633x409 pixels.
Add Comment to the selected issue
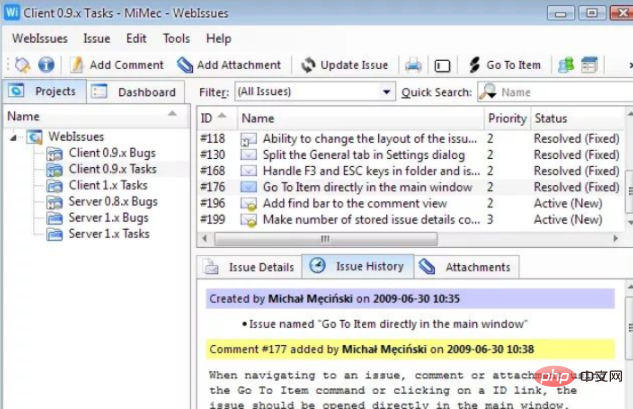pyautogui.click(x=117, y=65)
